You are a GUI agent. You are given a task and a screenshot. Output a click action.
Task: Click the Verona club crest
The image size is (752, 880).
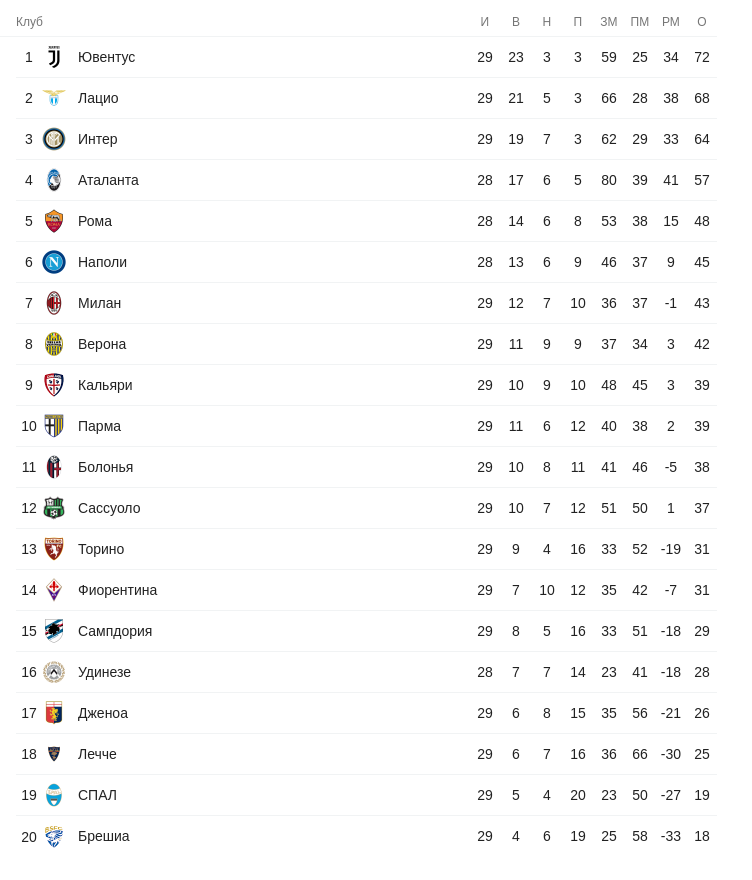54,344
